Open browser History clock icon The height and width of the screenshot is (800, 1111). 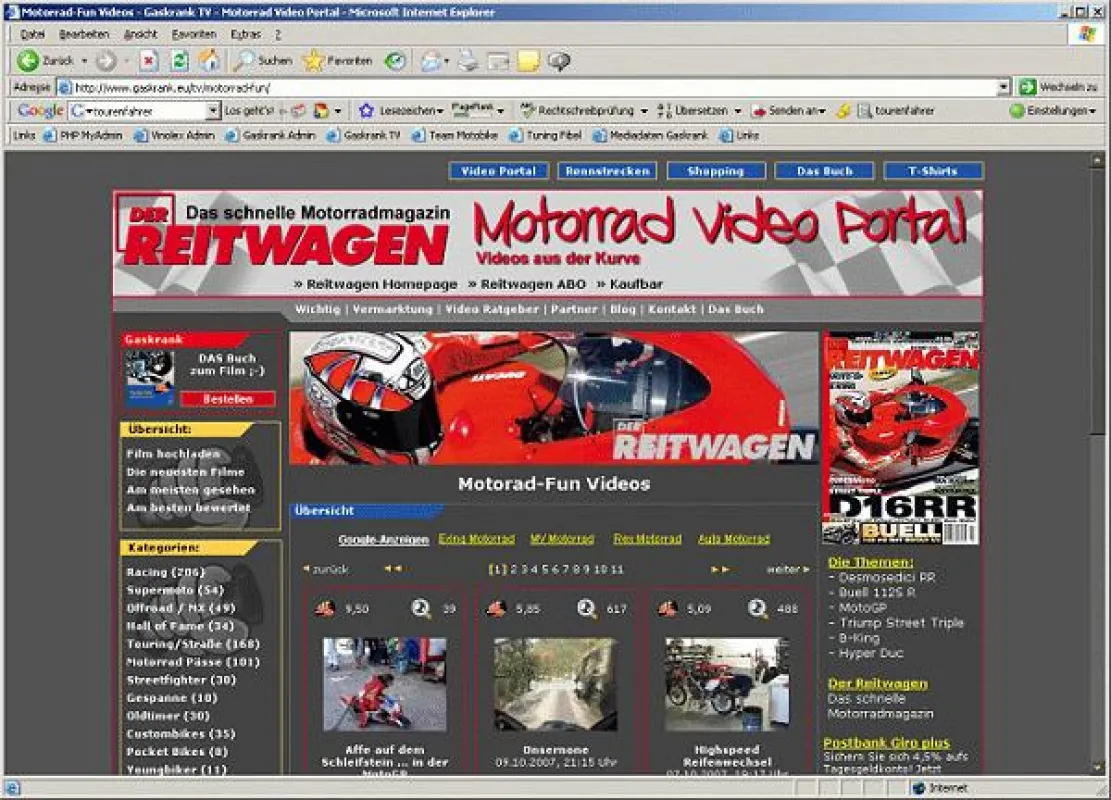(395, 62)
